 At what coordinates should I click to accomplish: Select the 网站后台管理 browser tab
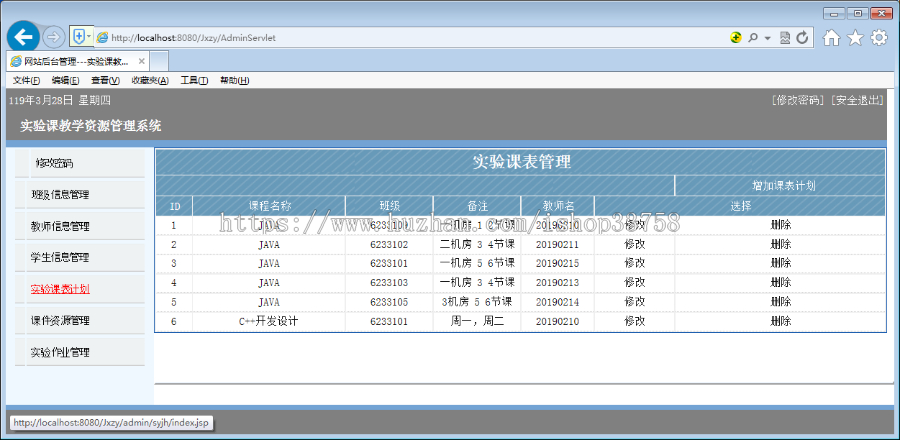[79, 61]
